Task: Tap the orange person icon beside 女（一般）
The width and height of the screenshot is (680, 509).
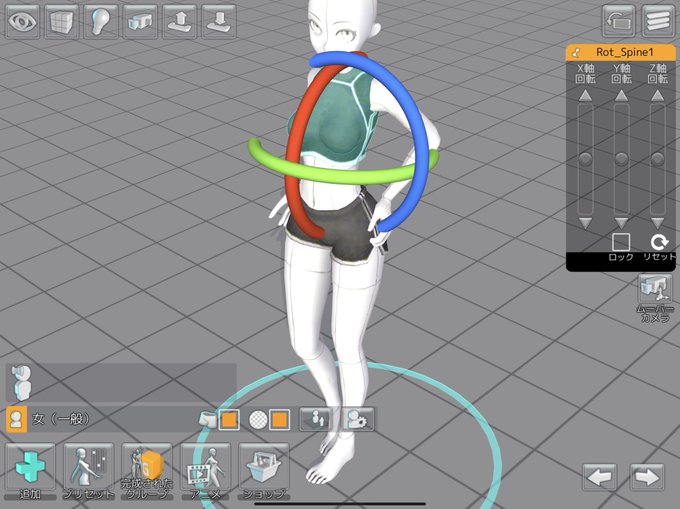Action: pos(16,419)
